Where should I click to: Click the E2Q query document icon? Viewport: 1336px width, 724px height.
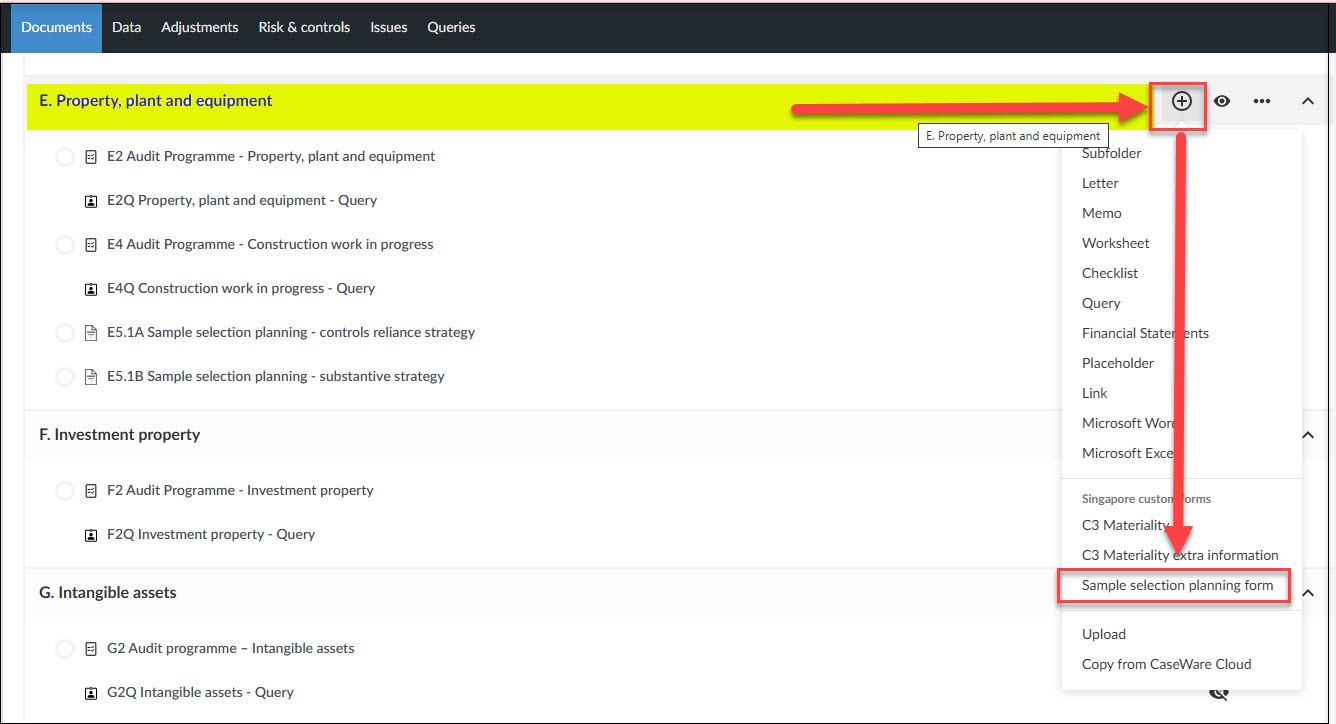[91, 201]
